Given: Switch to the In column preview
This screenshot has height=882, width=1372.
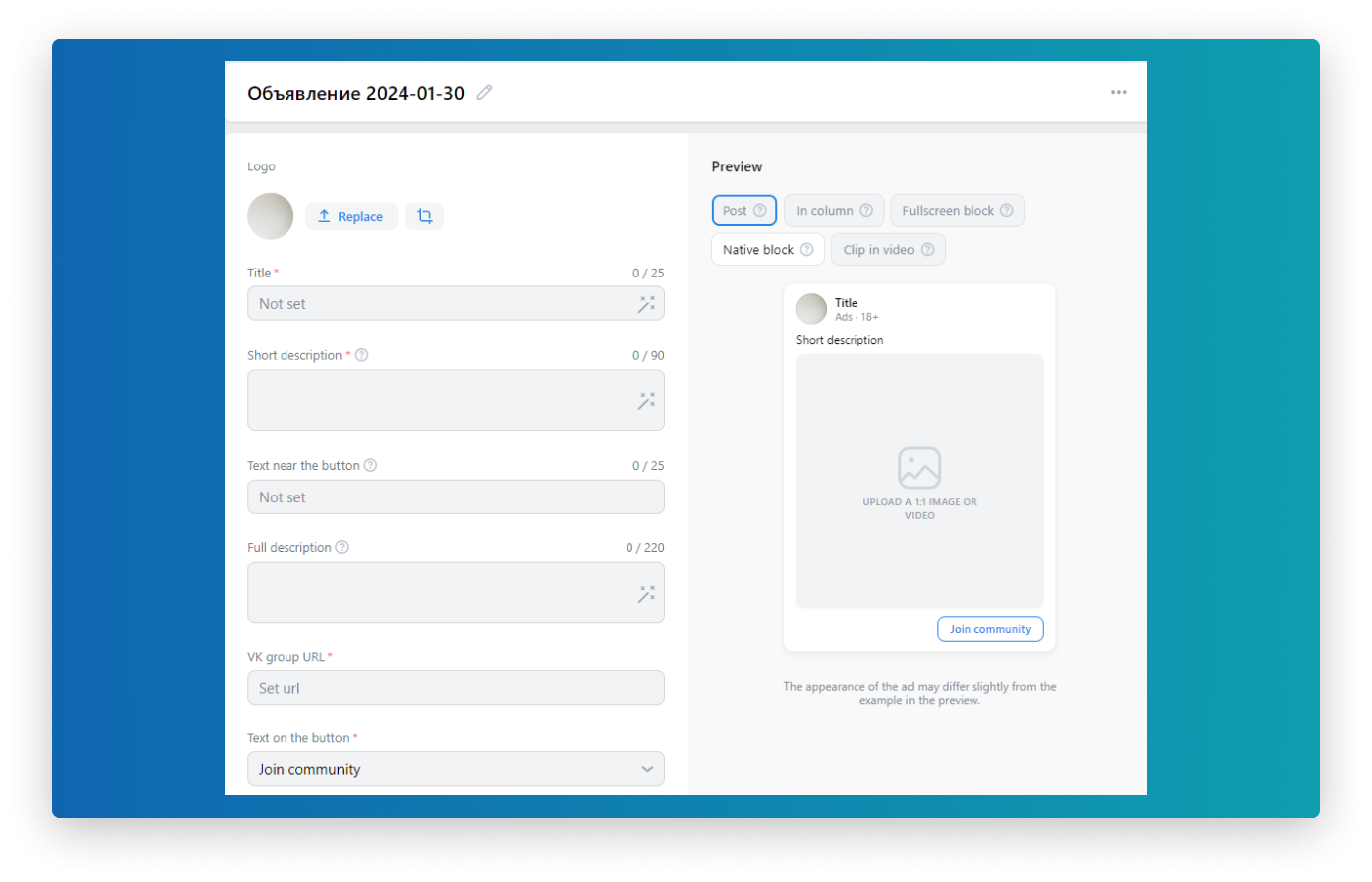Looking at the screenshot, I should pyautogui.click(x=825, y=210).
